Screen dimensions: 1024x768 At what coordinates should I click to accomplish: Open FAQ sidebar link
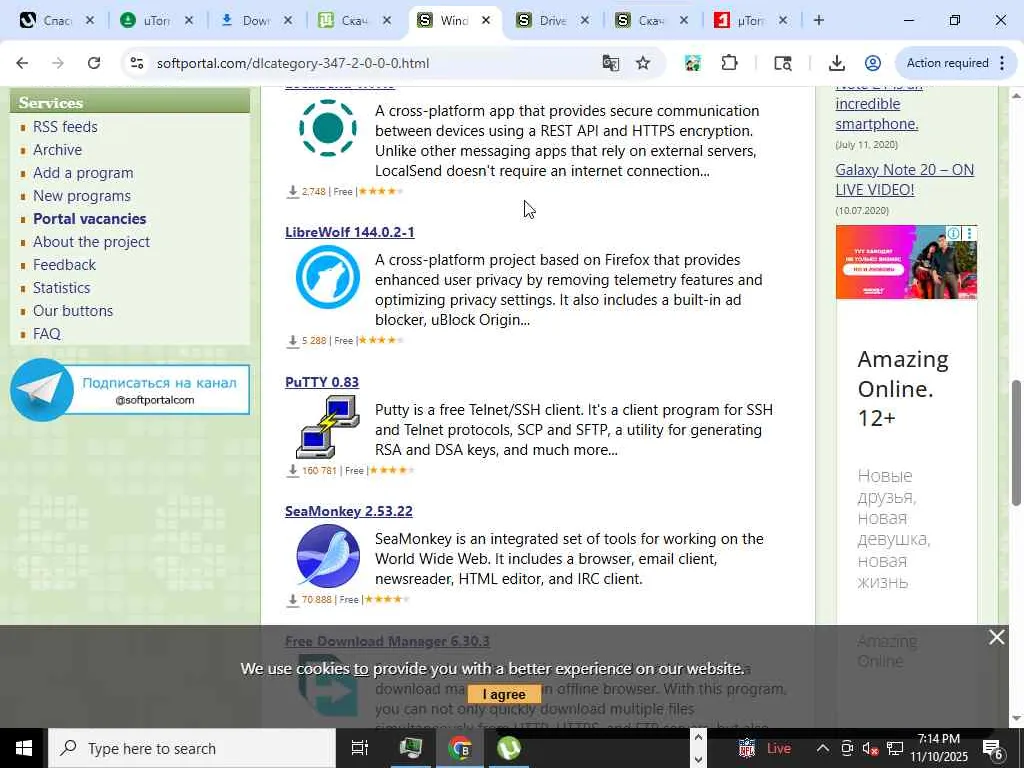pos(47,334)
